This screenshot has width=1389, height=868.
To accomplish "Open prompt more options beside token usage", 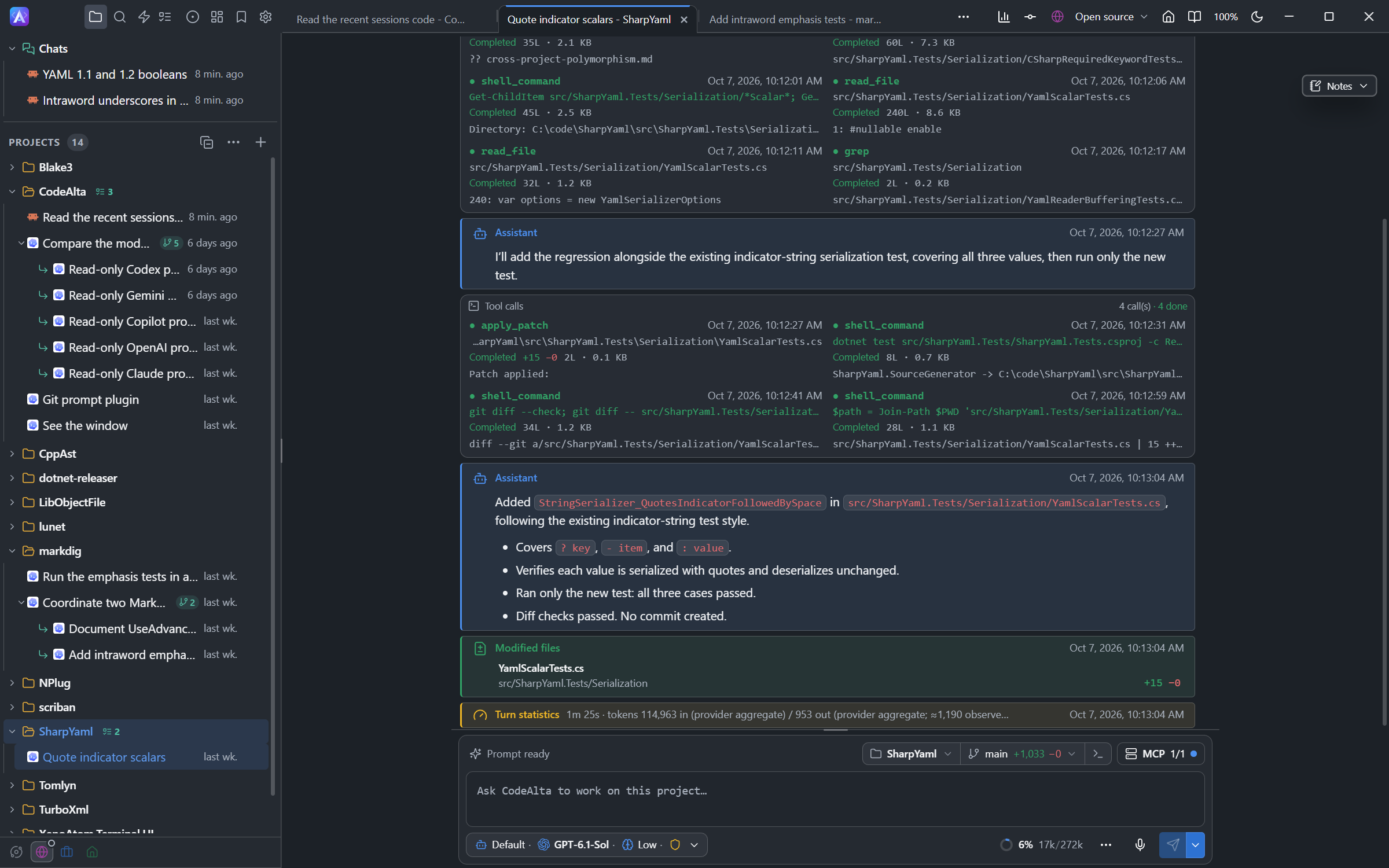I will [1106, 845].
